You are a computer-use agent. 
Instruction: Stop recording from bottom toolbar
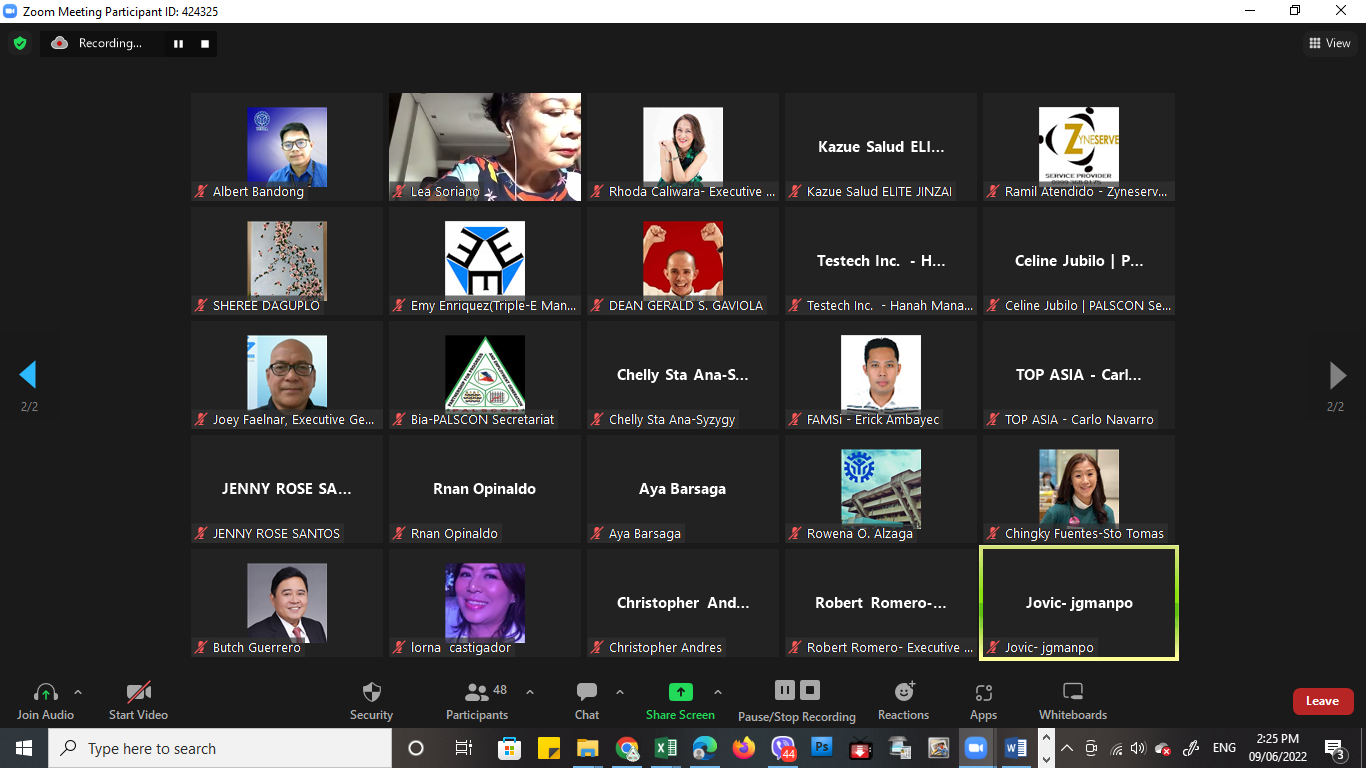point(811,690)
